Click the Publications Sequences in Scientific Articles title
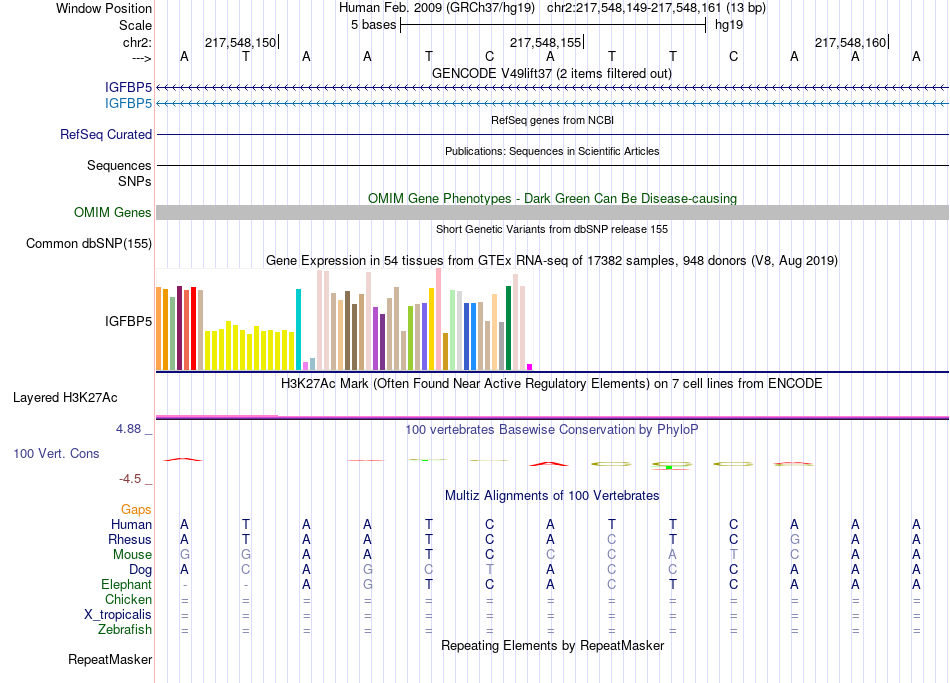 (x=552, y=151)
